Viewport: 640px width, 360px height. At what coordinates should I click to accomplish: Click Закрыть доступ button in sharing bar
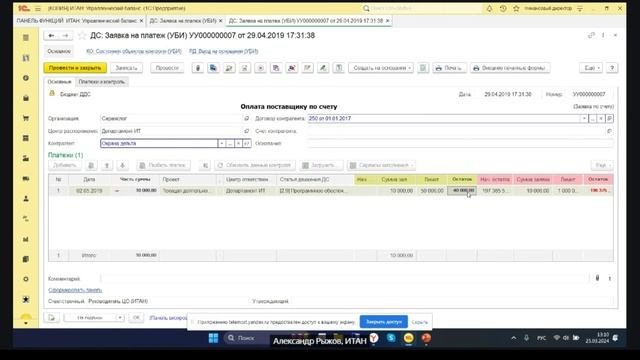click(x=384, y=322)
